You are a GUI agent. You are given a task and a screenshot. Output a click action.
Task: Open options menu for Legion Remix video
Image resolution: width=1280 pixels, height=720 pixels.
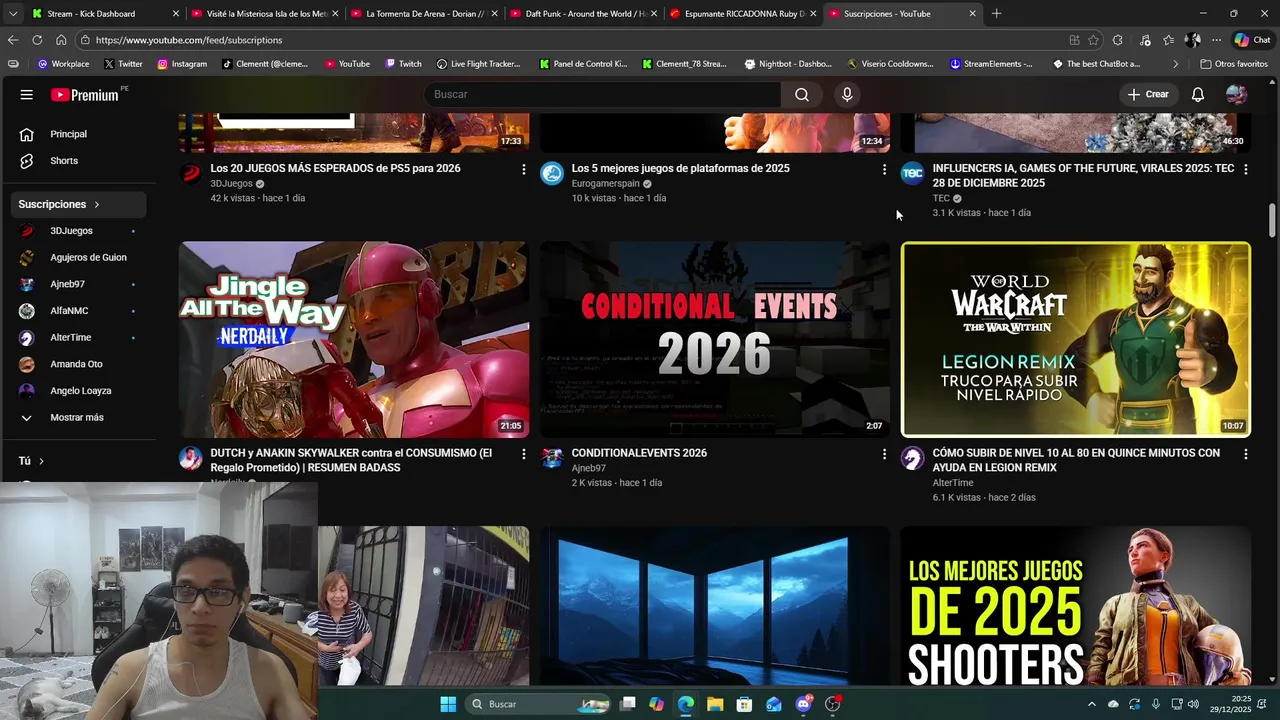pos(1245,455)
